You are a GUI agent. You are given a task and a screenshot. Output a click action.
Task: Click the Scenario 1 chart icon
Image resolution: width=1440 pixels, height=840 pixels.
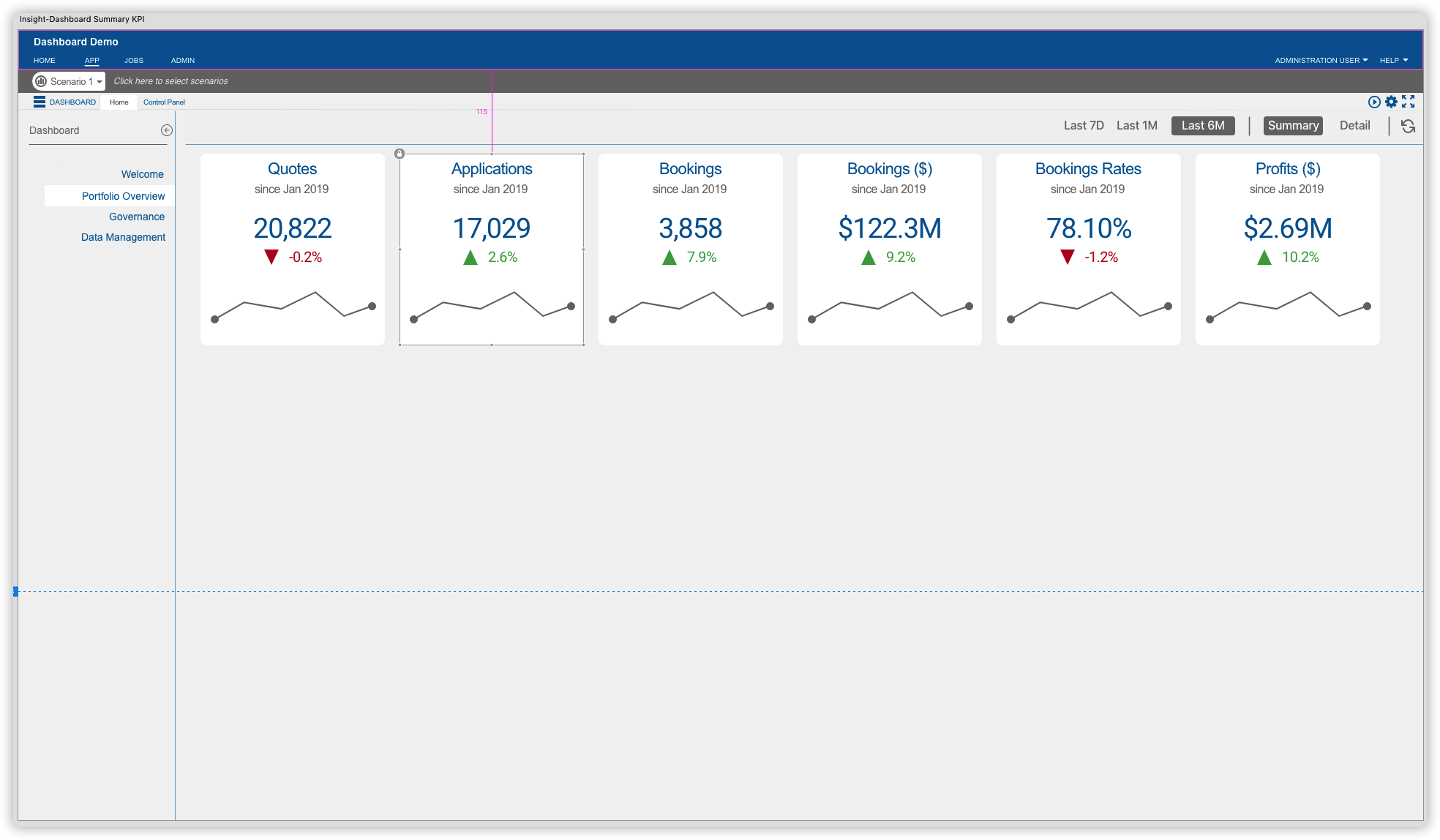[41, 81]
